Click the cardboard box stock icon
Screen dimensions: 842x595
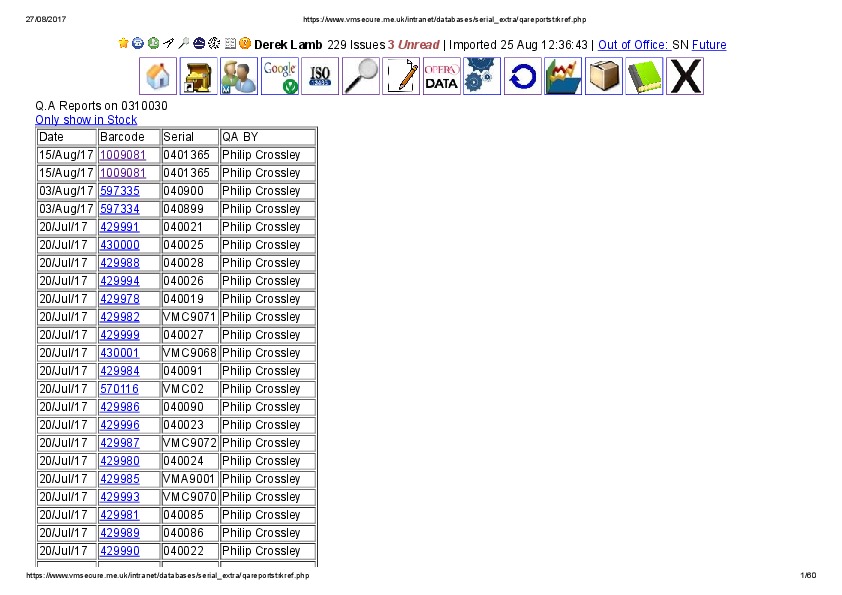pos(603,77)
